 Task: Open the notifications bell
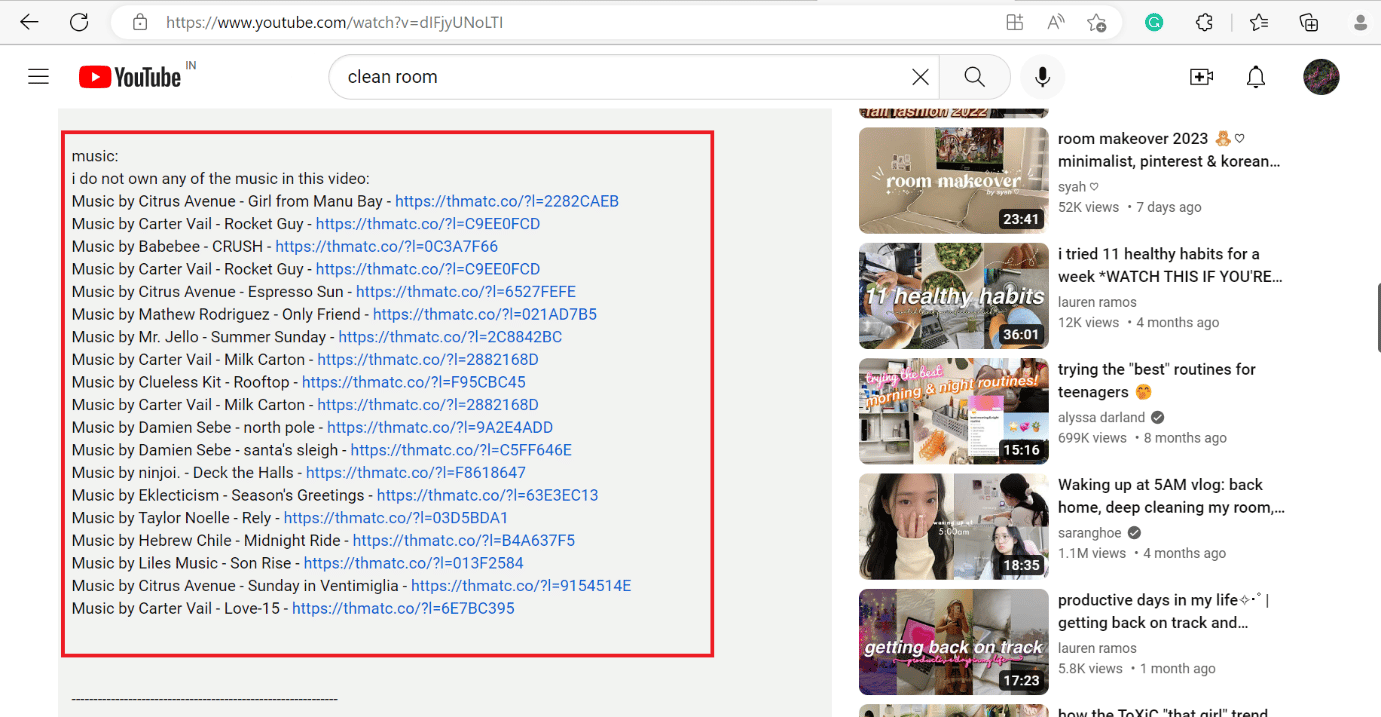(x=1256, y=77)
